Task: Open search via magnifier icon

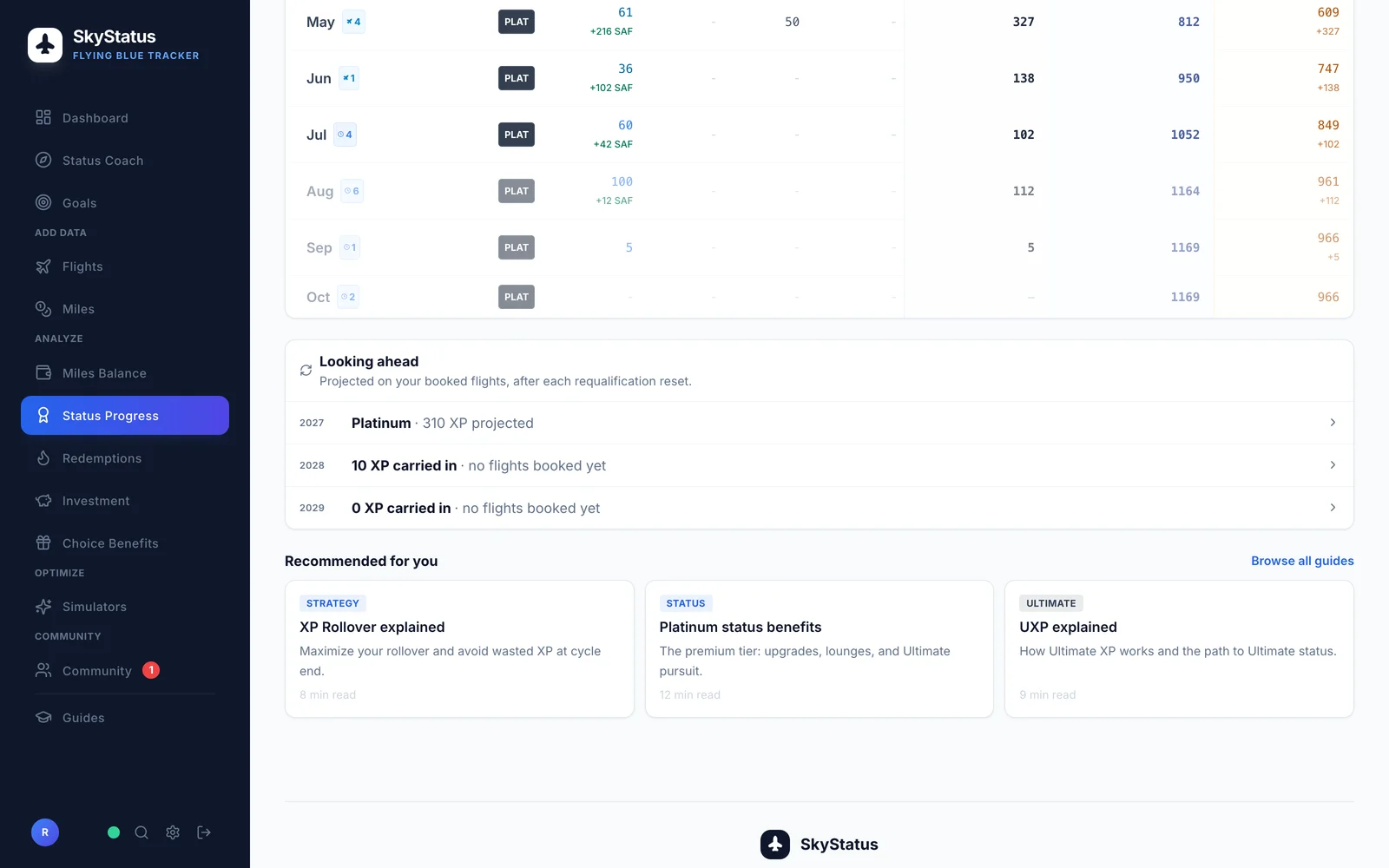Action: 142,832
